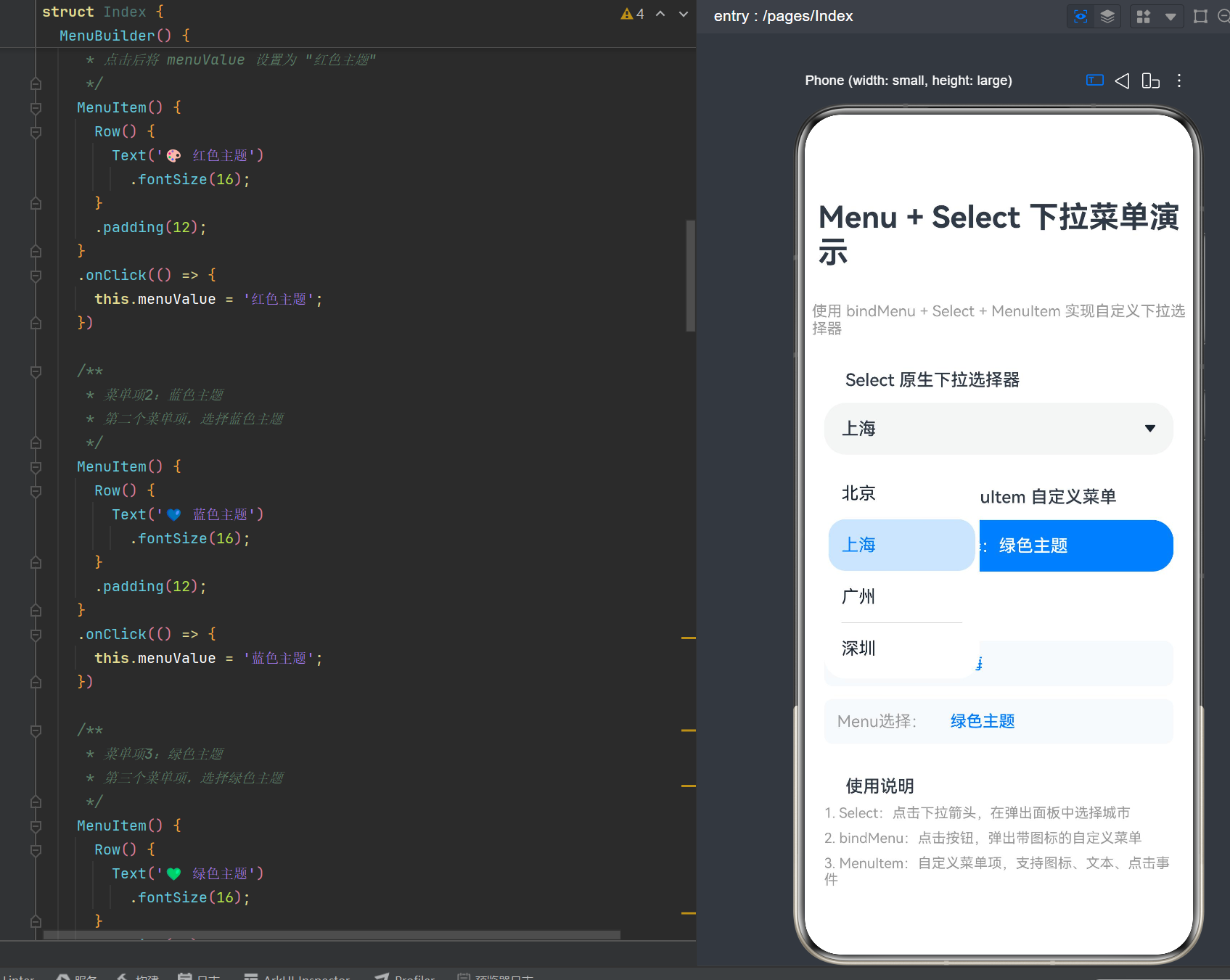Click the 'MenuBuilder() {' sticky header line

tap(124, 36)
